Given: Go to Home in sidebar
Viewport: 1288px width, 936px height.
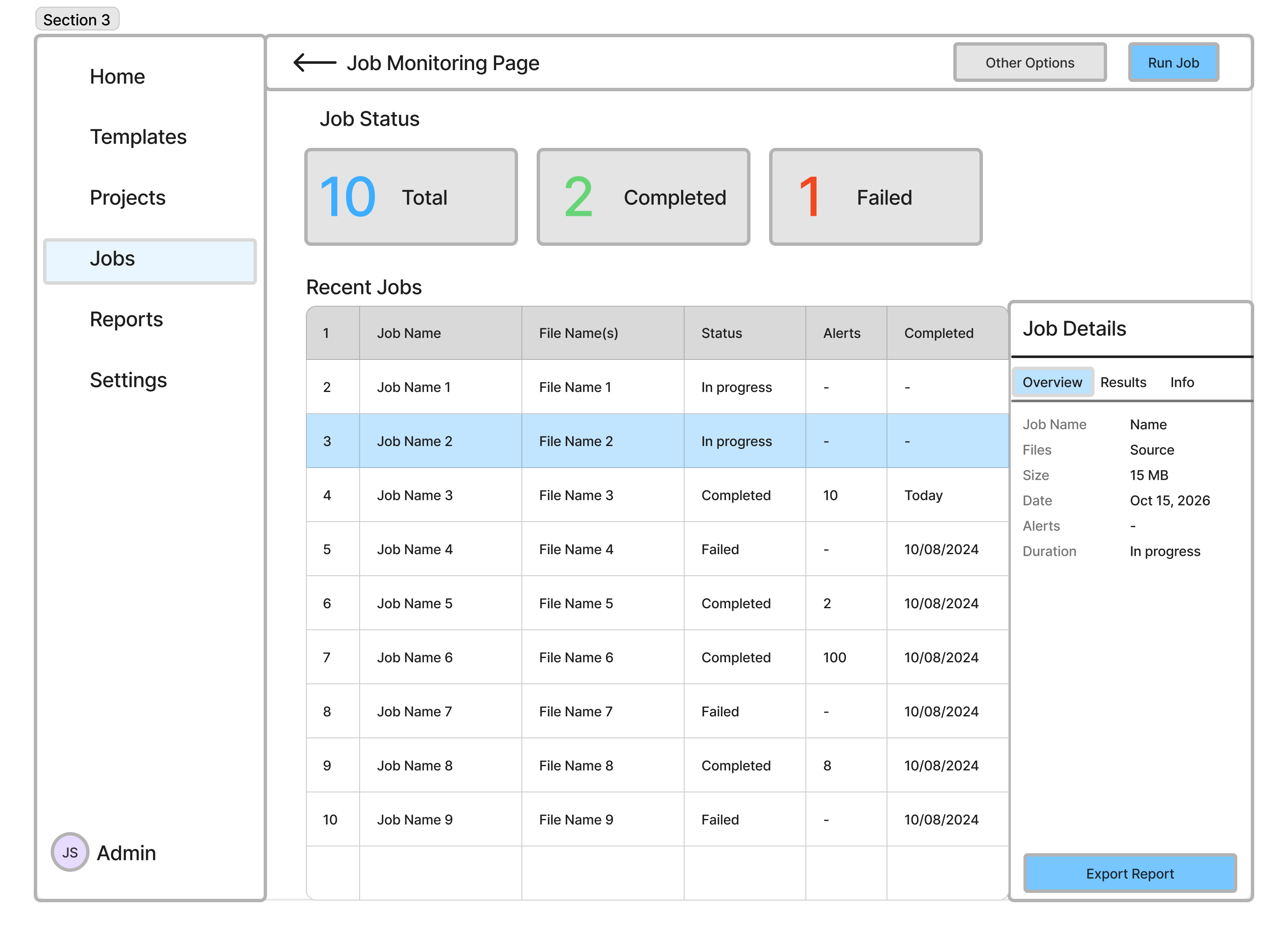Looking at the screenshot, I should coord(117,76).
